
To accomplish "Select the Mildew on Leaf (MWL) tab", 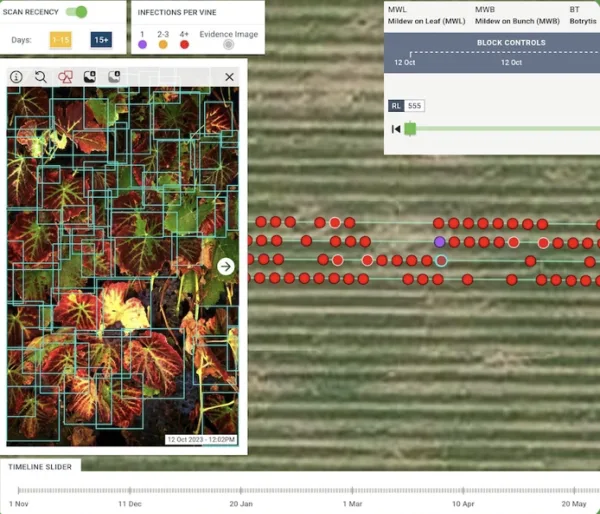I will tap(427, 15).
